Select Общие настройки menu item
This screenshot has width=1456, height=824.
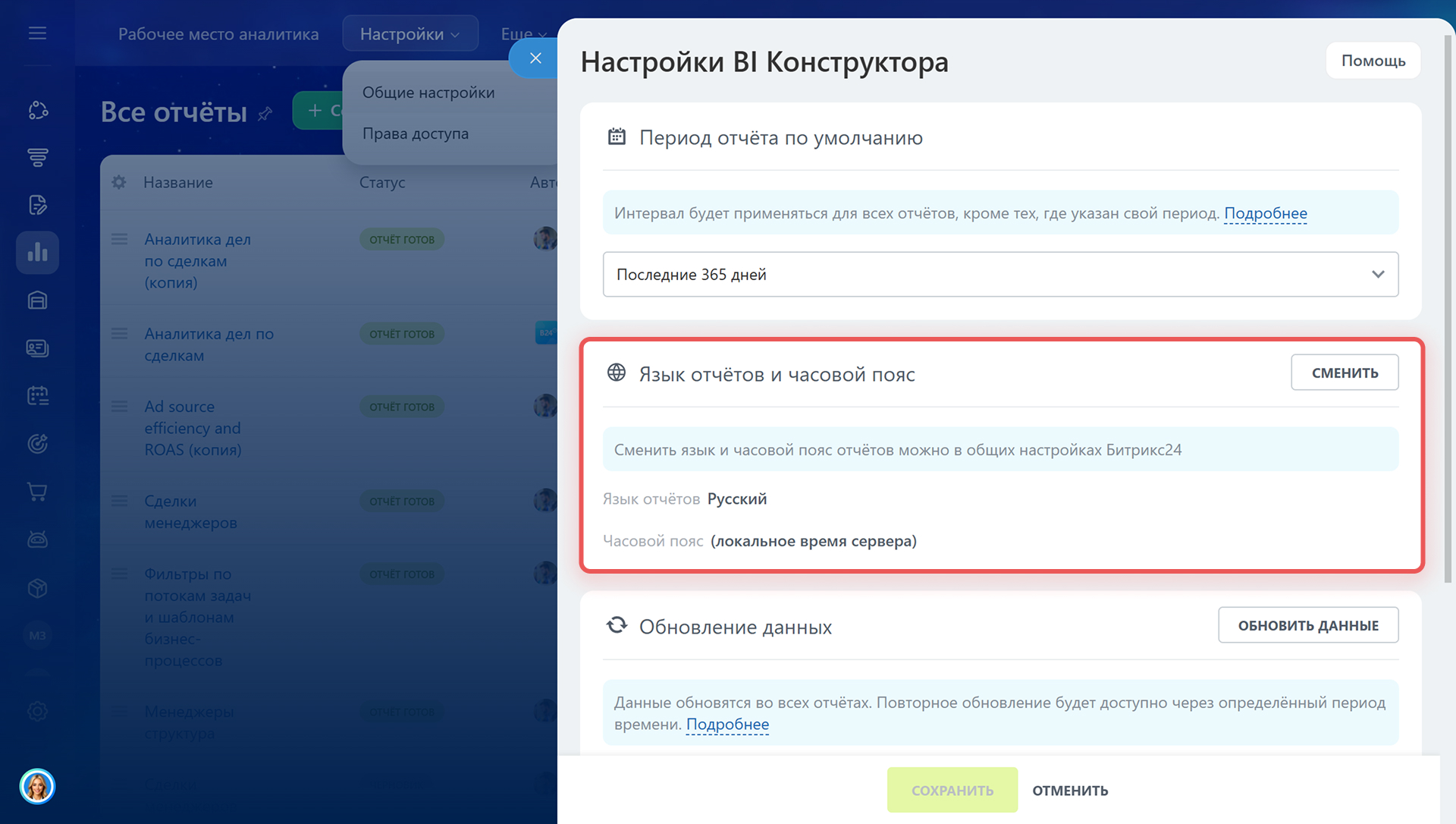pyautogui.click(x=428, y=93)
